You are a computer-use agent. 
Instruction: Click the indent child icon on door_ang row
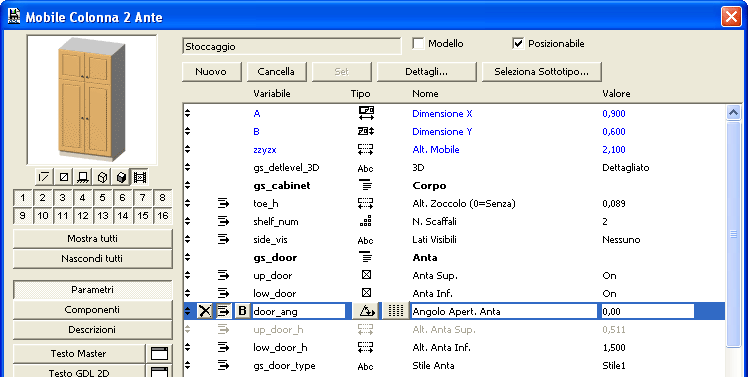tap(223, 311)
